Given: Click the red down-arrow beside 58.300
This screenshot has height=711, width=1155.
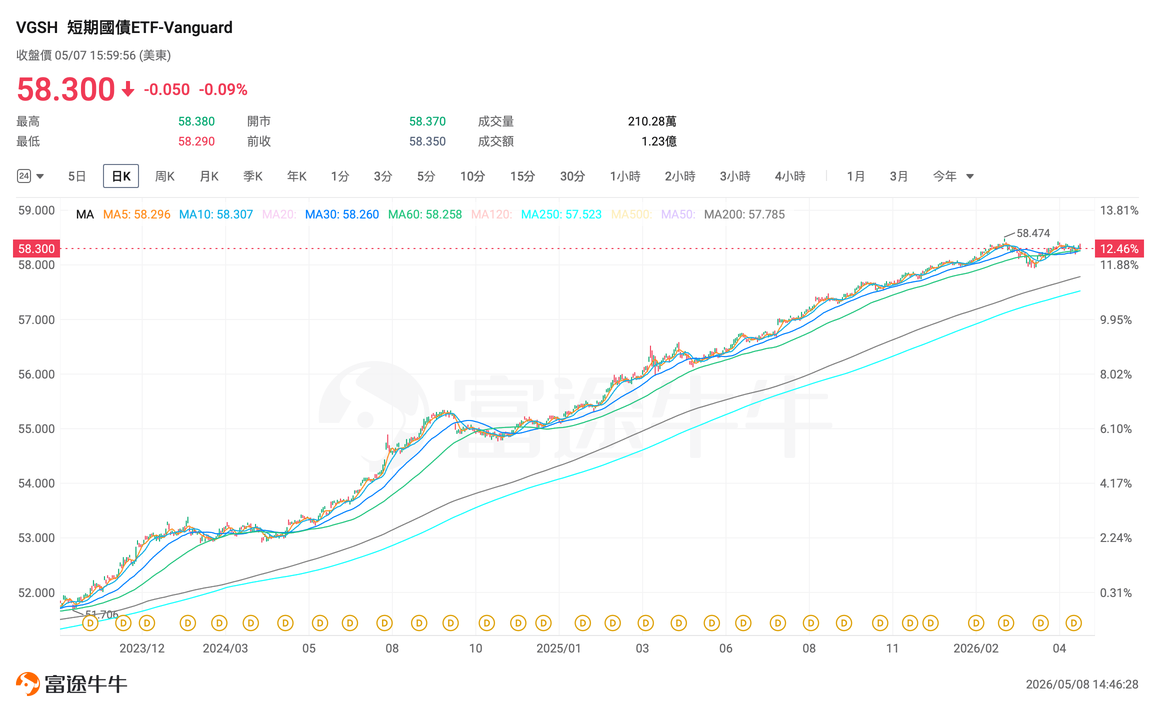Looking at the screenshot, I should tap(127, 89).
